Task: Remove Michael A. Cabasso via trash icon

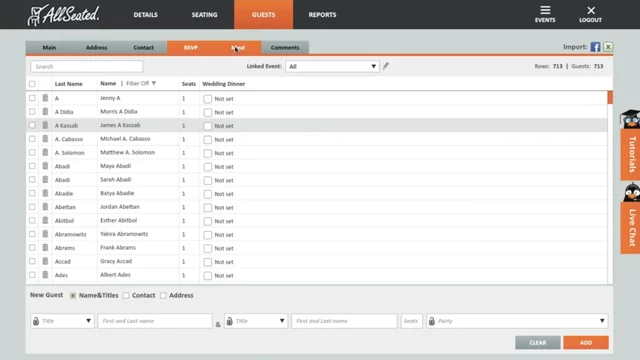Action: click(45, 139)
